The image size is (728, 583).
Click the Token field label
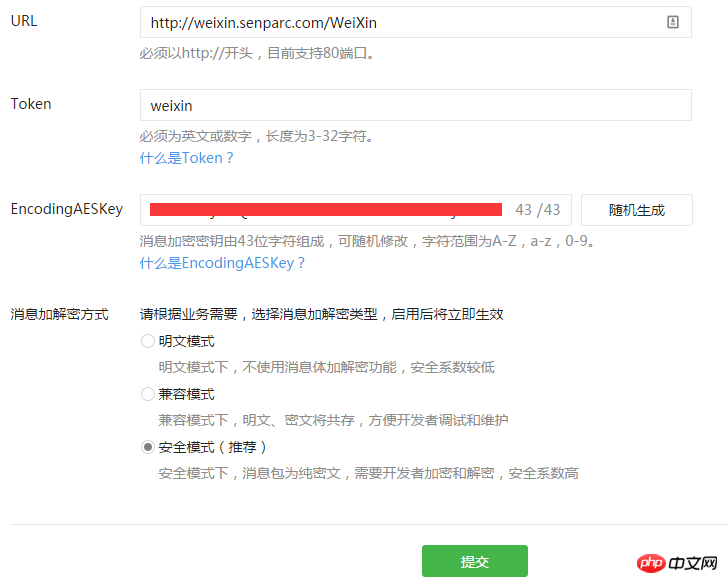click(31, 104)
